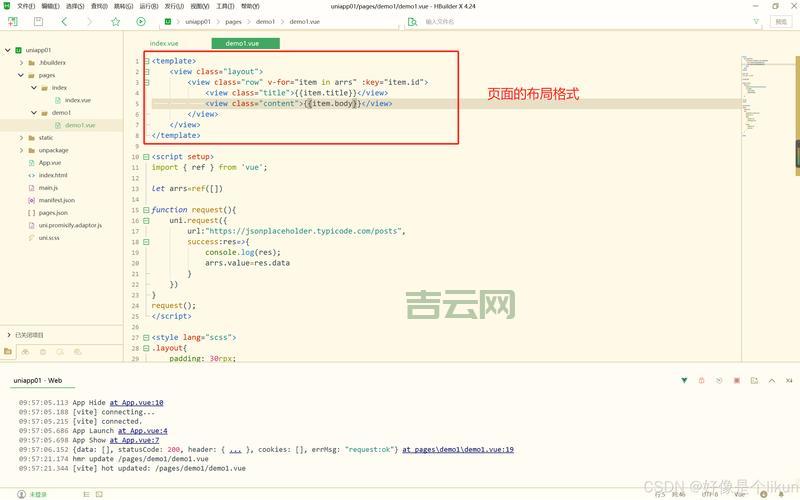Switch to the index.vue editor tab

coord(163,43)
